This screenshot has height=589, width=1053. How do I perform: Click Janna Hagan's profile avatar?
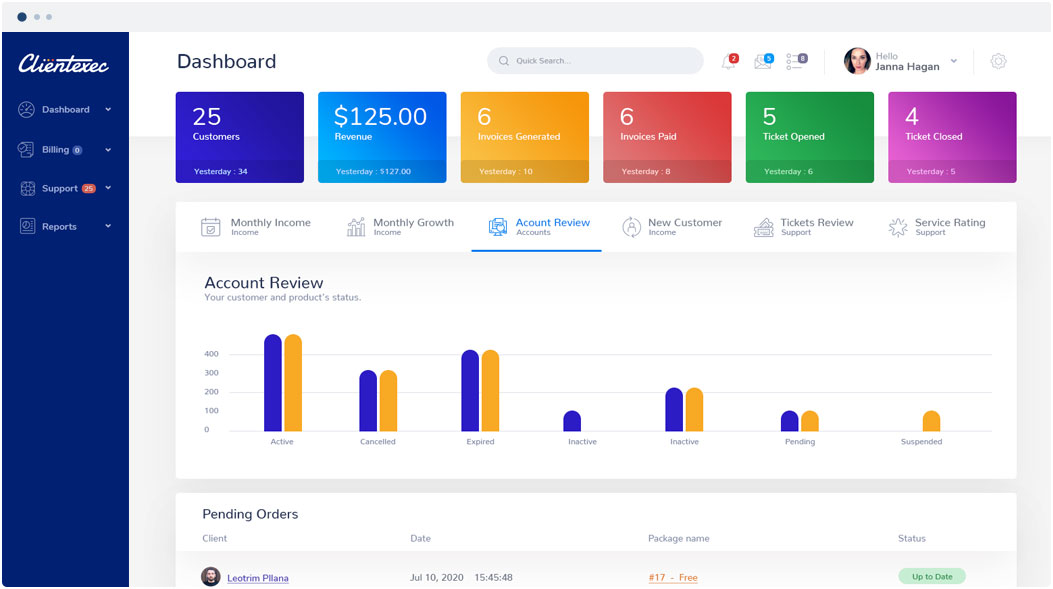tap(857, 61)
